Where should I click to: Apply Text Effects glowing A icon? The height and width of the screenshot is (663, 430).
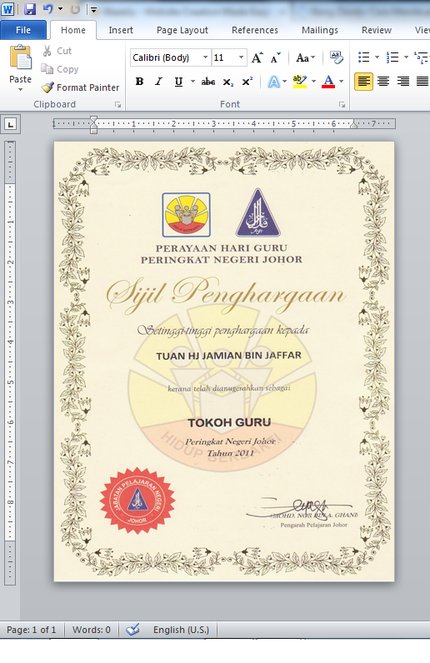click(274, 81)
